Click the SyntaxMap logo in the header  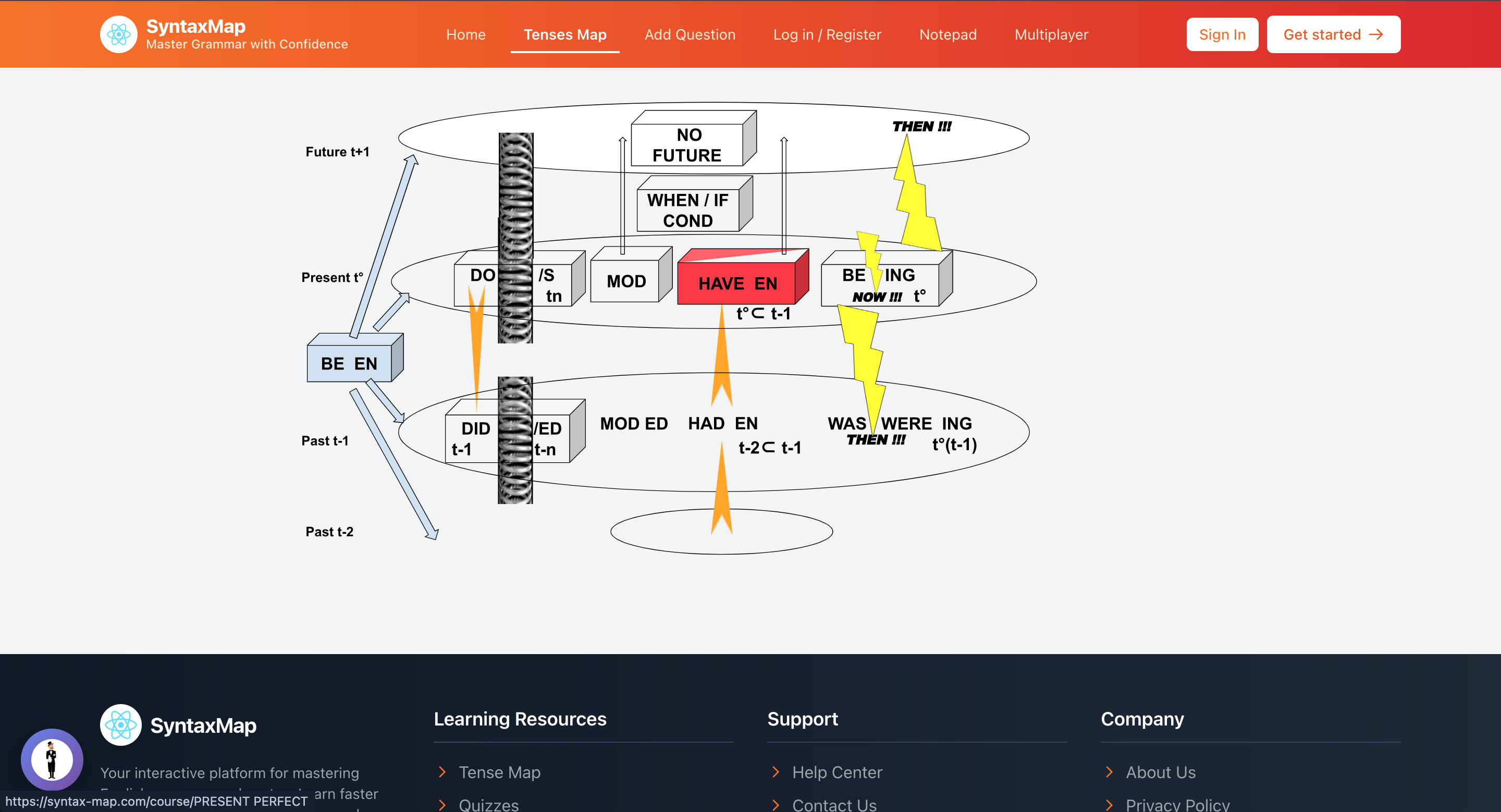pos(119,34)
